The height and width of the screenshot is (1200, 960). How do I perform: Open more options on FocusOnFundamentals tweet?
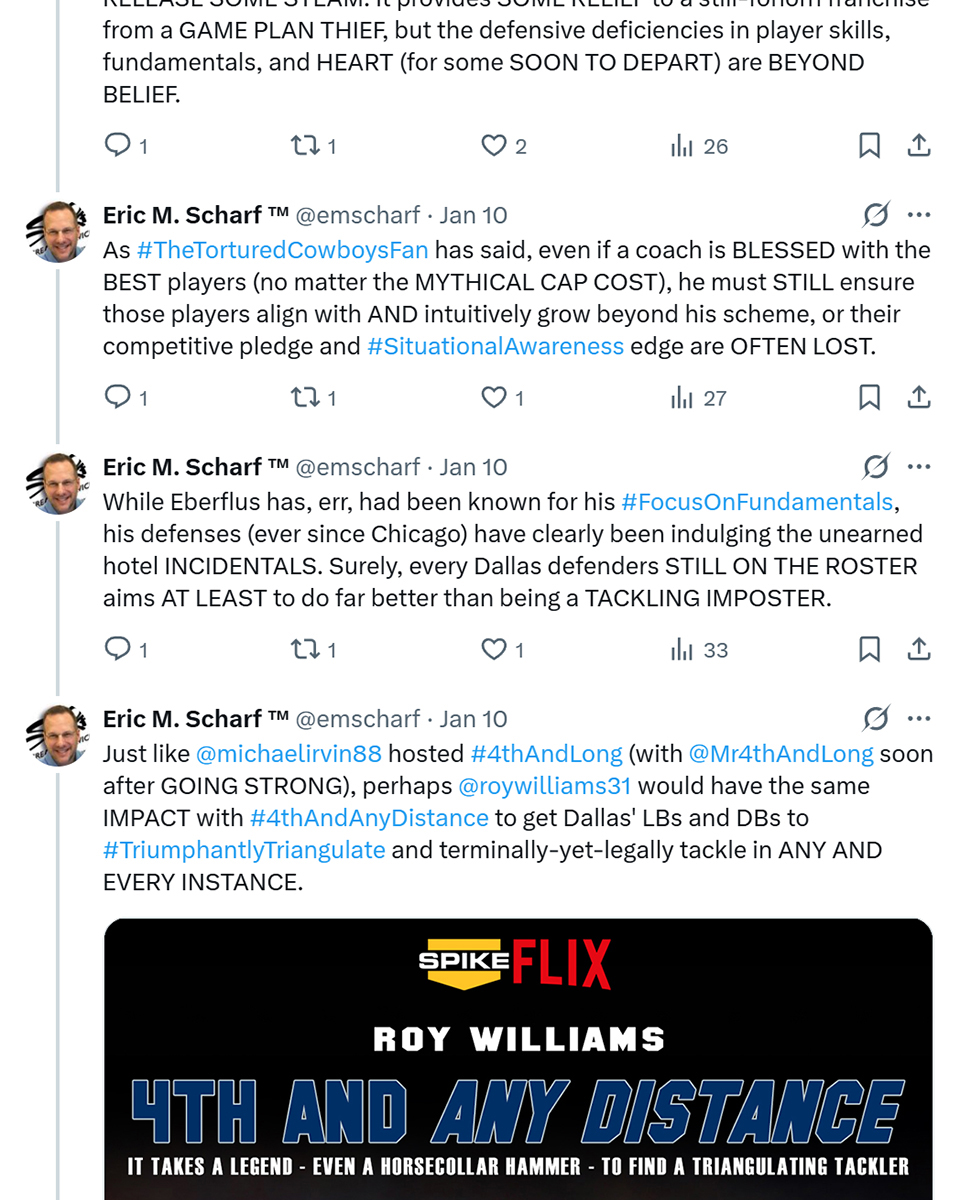(x=919, y=467)
